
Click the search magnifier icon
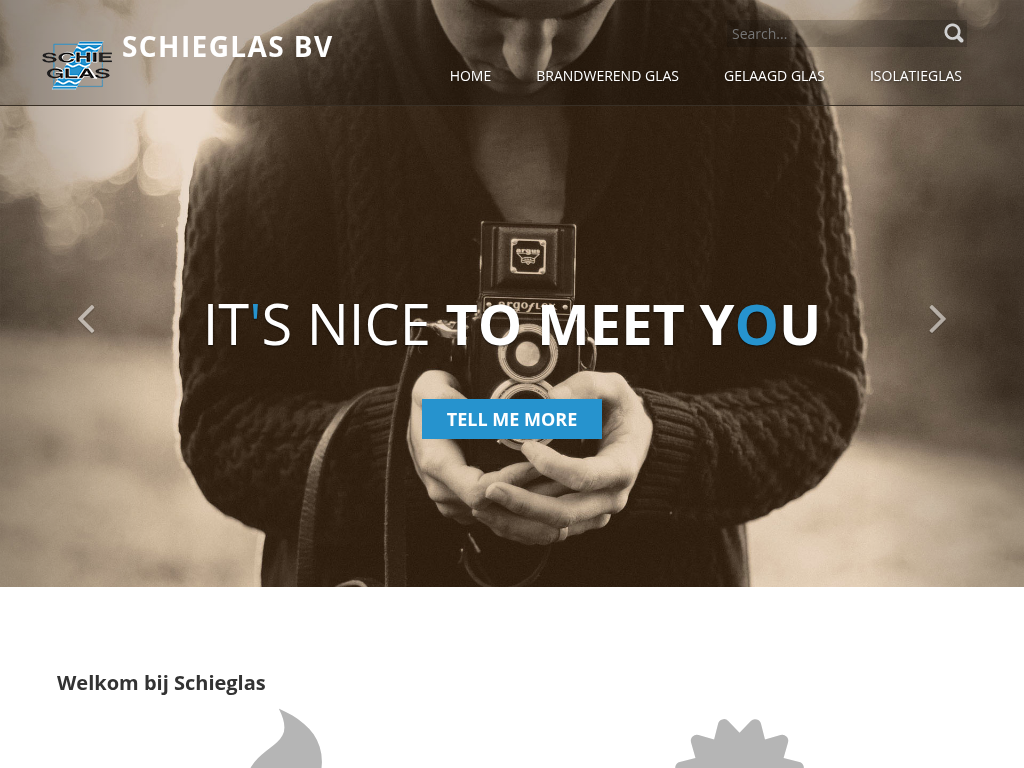[x=953, y=33]
